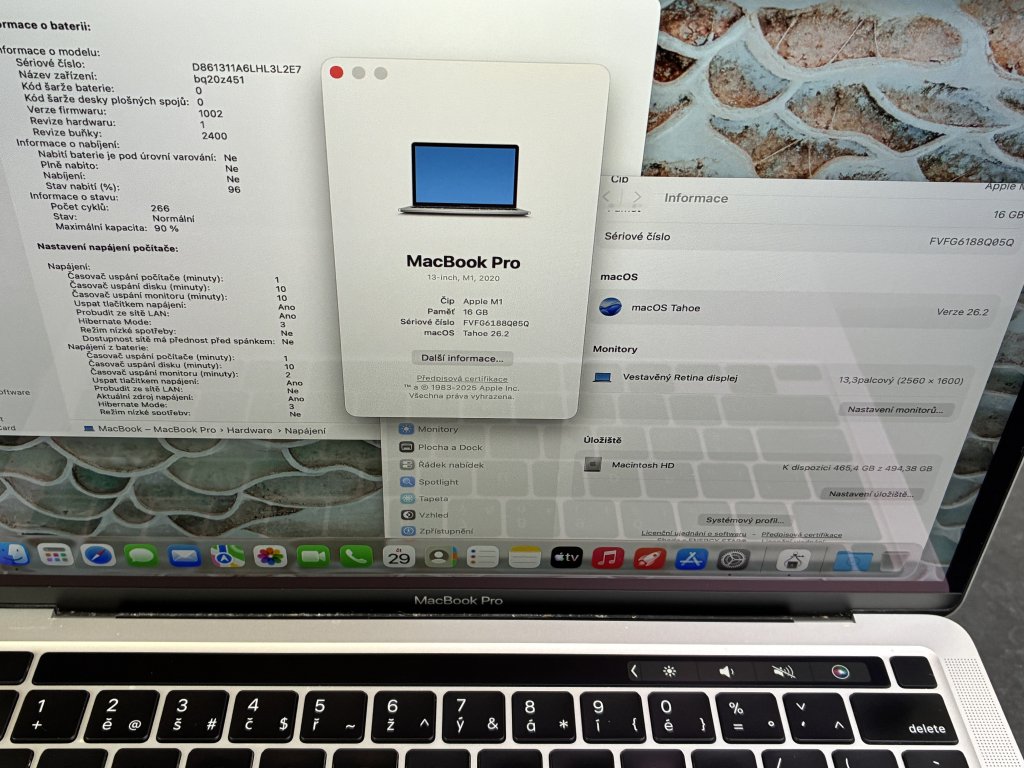Open Licenční ujednání o softwaru link
Viewport: 1024px width, 768px height.
point(694,534)
